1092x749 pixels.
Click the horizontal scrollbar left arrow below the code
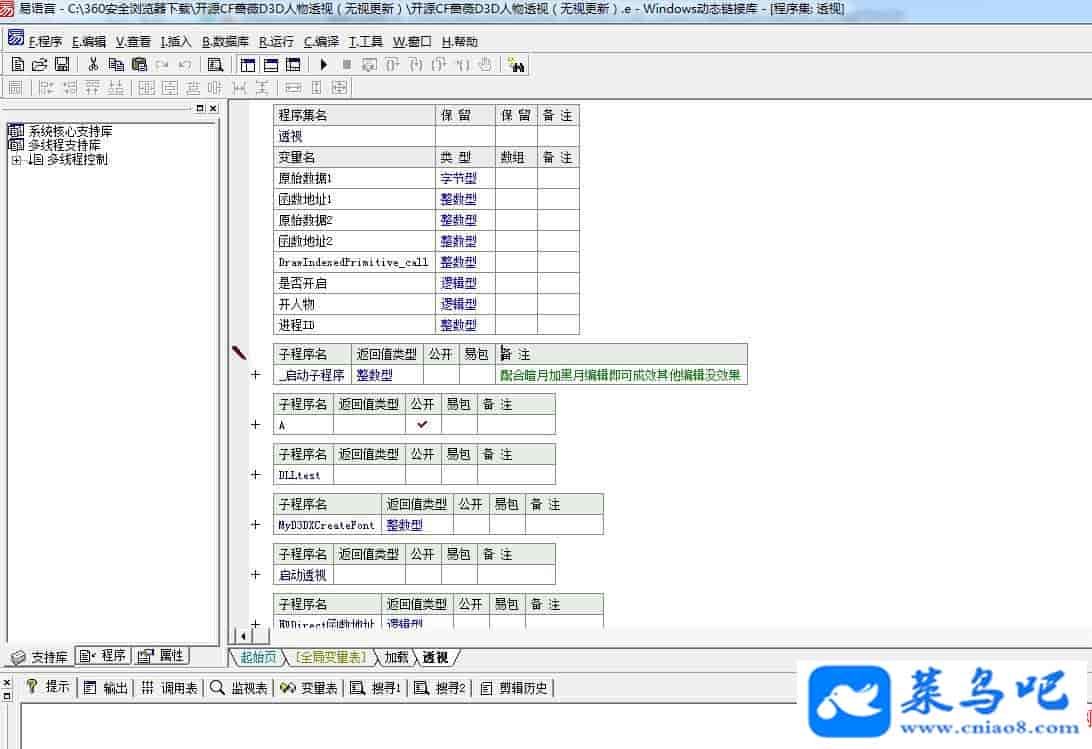[x=239, y=636]
